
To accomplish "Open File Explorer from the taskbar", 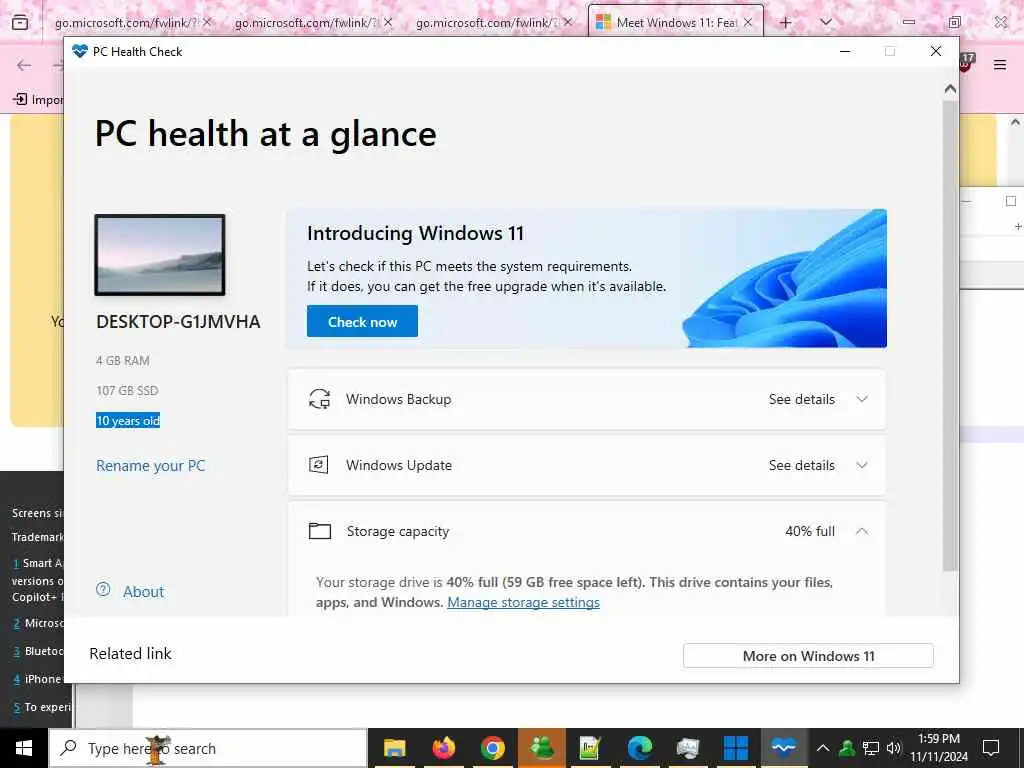I will coord(394,748).
